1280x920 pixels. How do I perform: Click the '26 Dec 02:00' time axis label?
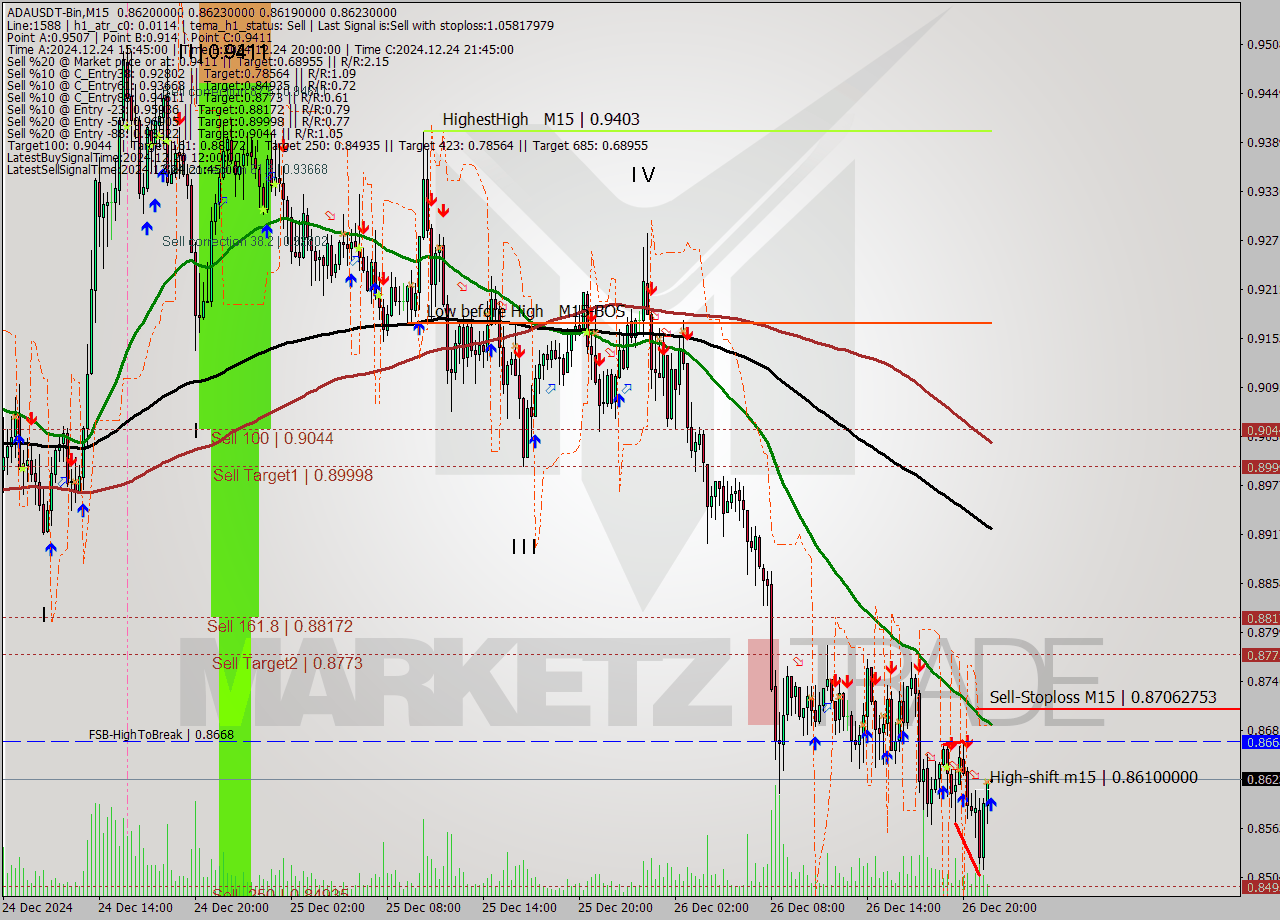point(711,908)
